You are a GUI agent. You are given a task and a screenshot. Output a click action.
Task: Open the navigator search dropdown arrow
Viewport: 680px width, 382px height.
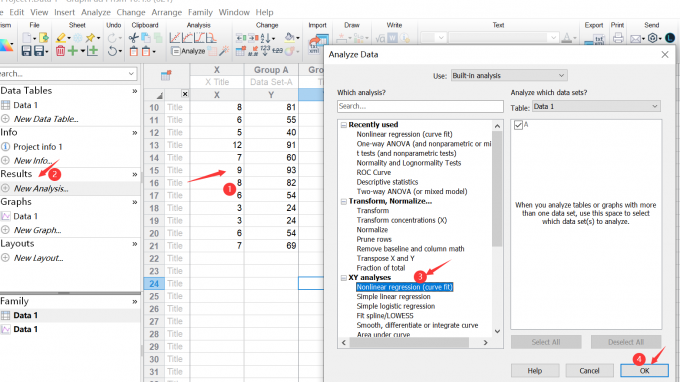131,74
